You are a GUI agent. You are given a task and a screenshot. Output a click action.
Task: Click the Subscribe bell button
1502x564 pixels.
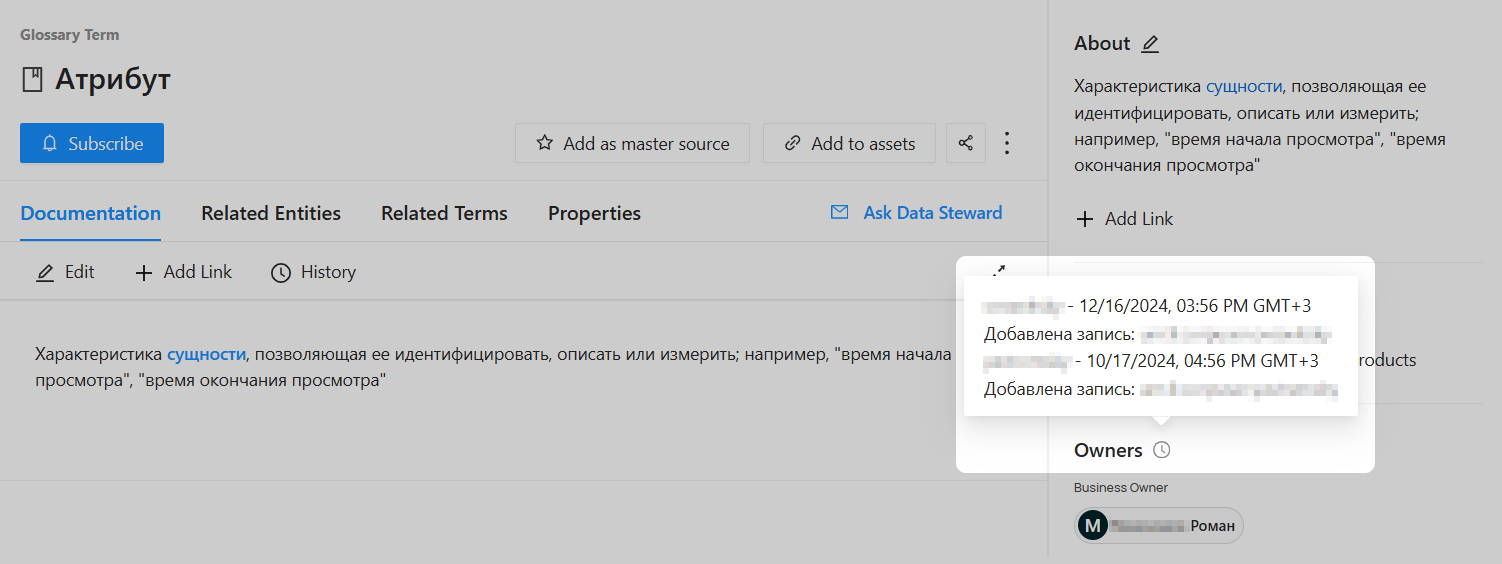tap(92, 143)
